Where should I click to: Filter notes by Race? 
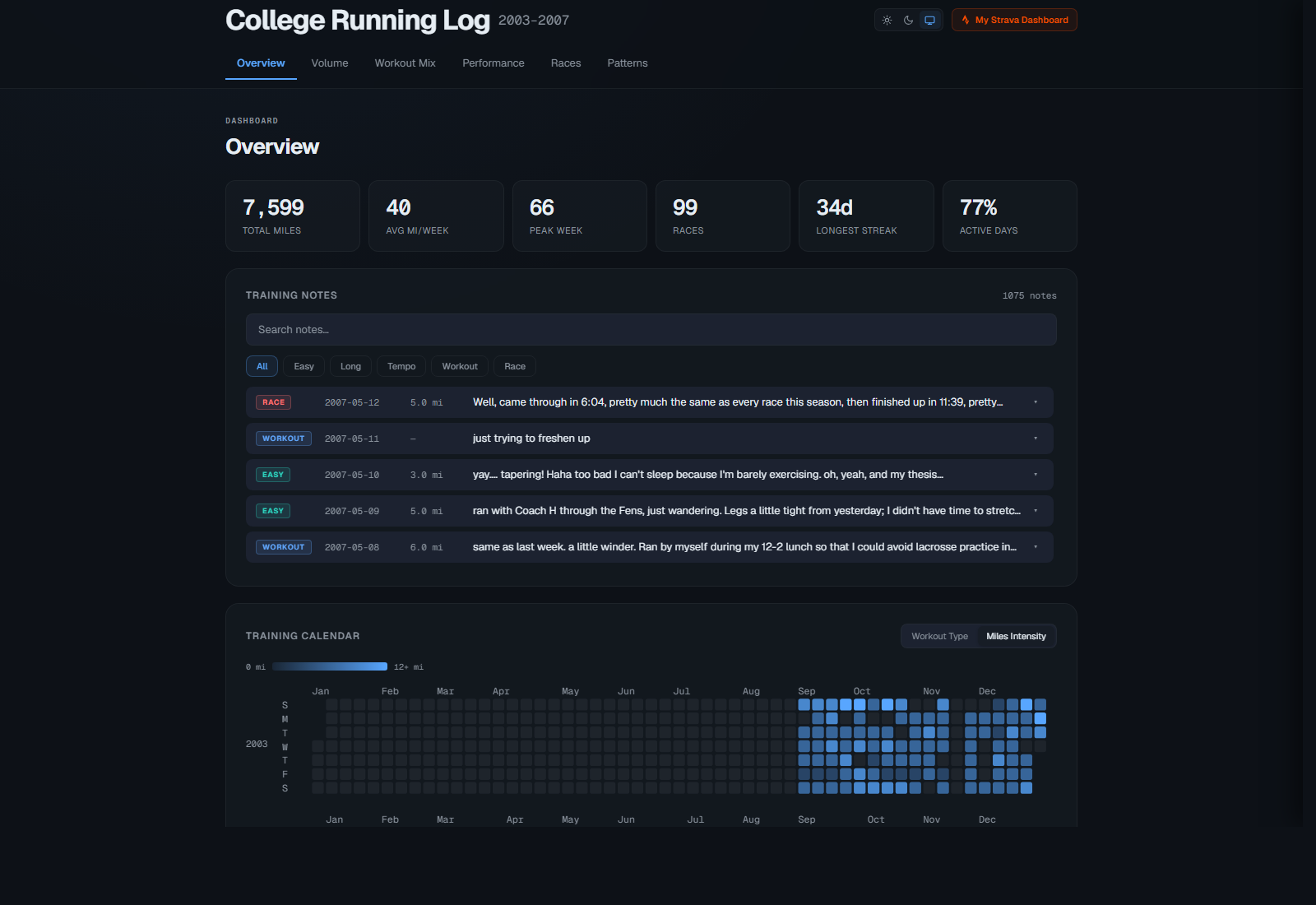pos(515,366)
